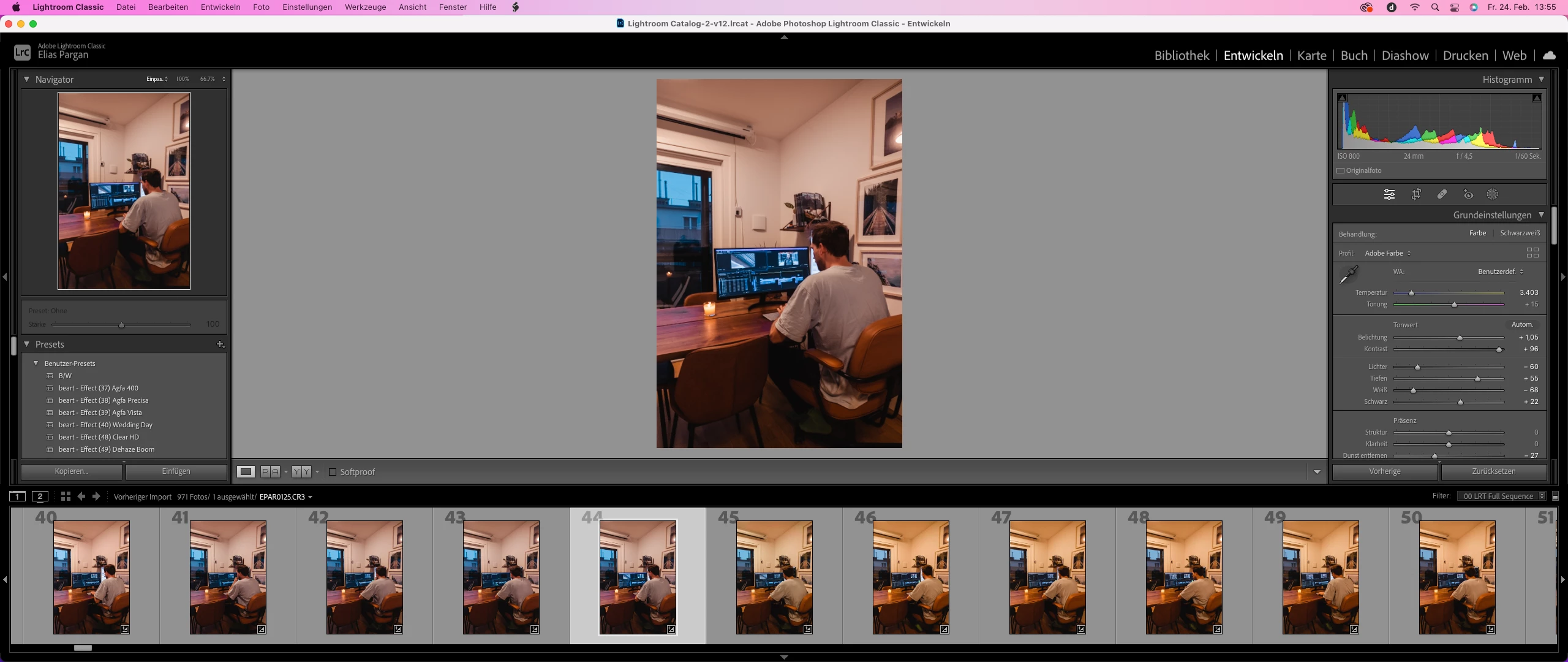Screen dimensions: 1568x662
Task: Click the plus icon to add preset
Action: (x=221, y=344)
